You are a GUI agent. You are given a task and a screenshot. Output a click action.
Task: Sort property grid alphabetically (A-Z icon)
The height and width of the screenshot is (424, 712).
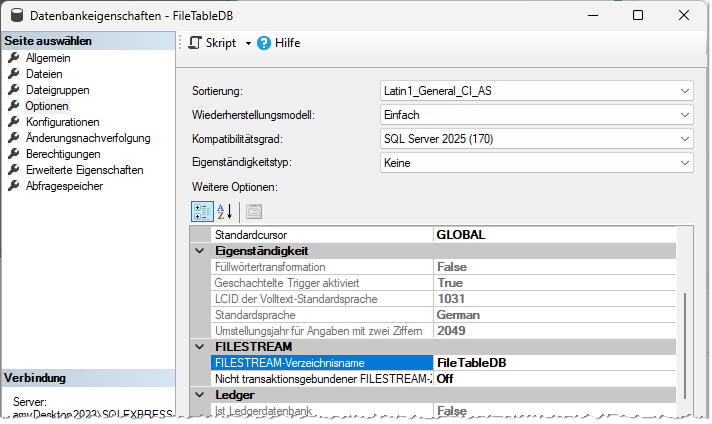click(225, 212)
